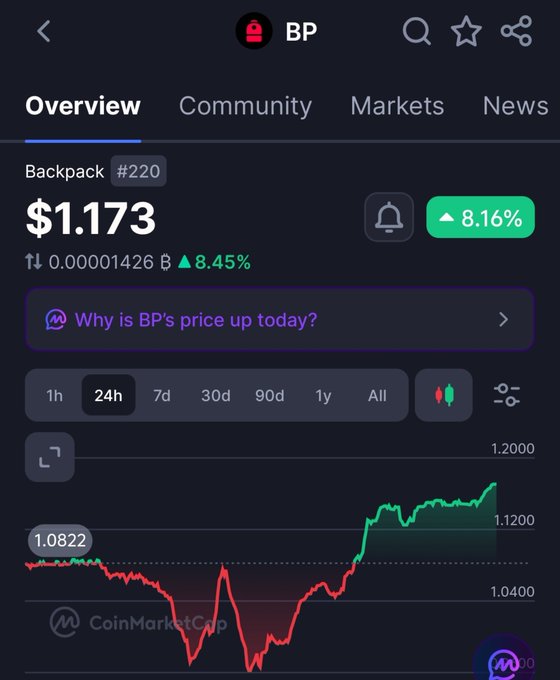Open the purple AI chat bubble button
The image size is (560, 680).
point(504,664)
